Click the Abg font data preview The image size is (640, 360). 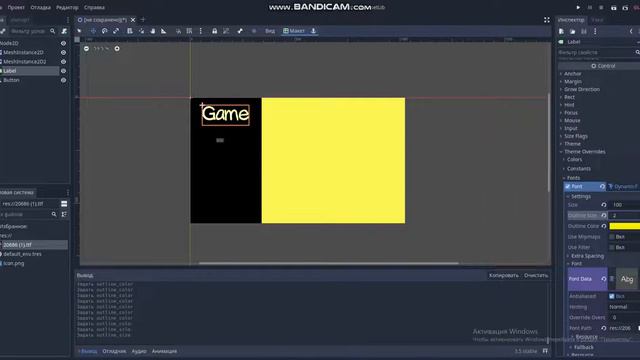click(x=627, y=279)
